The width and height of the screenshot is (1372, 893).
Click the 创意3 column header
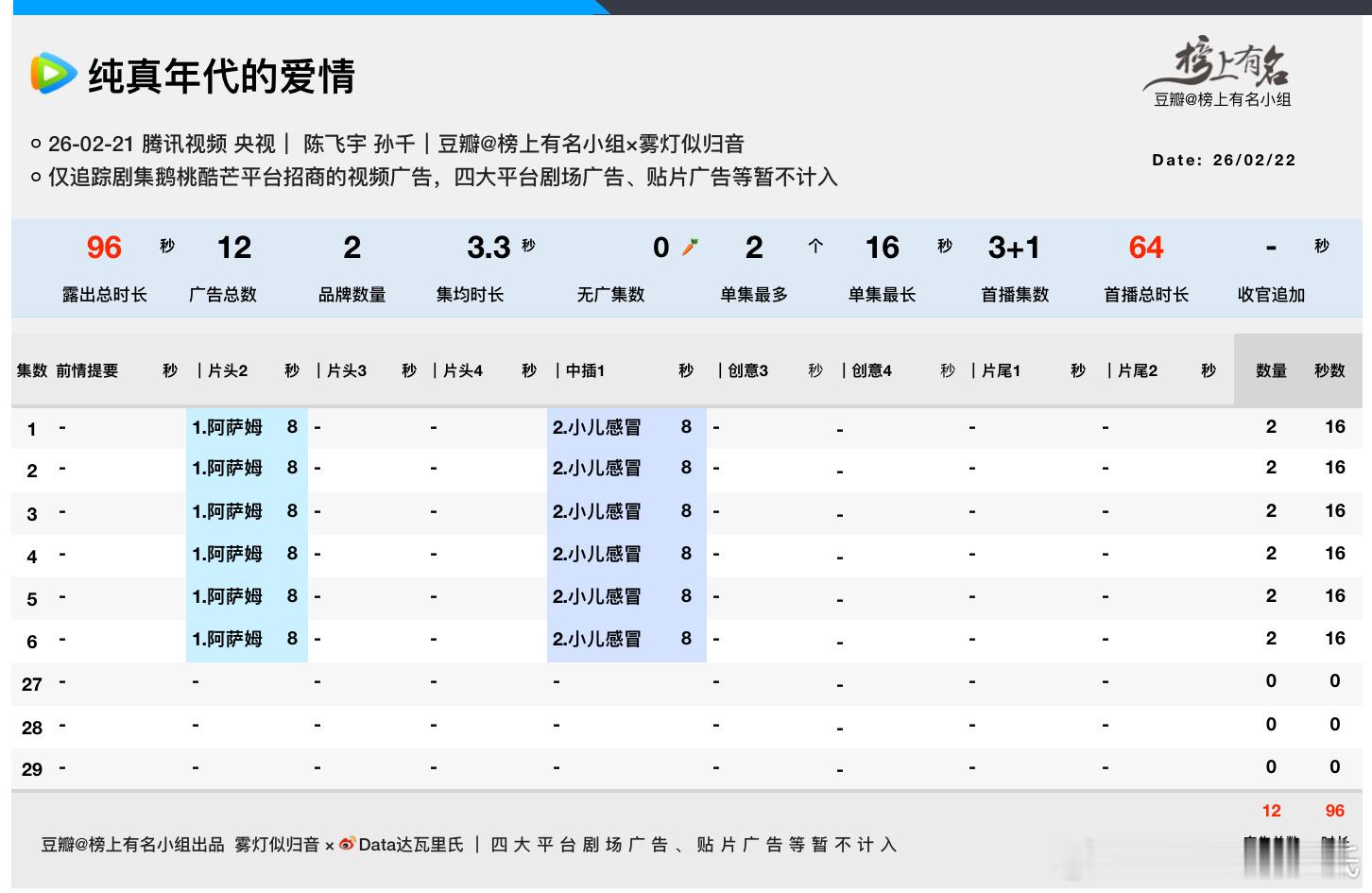click(x=748, y=370)
